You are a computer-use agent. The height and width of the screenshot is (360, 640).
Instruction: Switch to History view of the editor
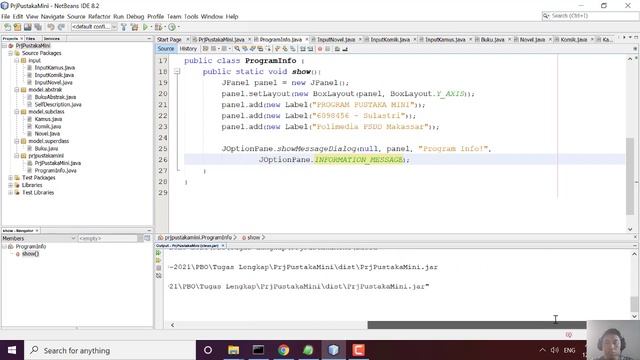pyautogui.click(x=188, y=49)
